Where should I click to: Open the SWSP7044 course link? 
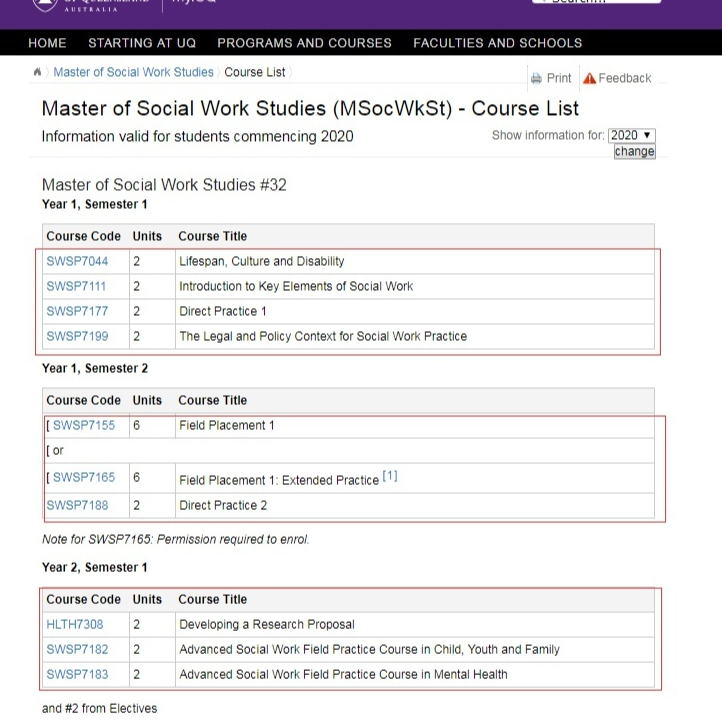click(77, 261)
